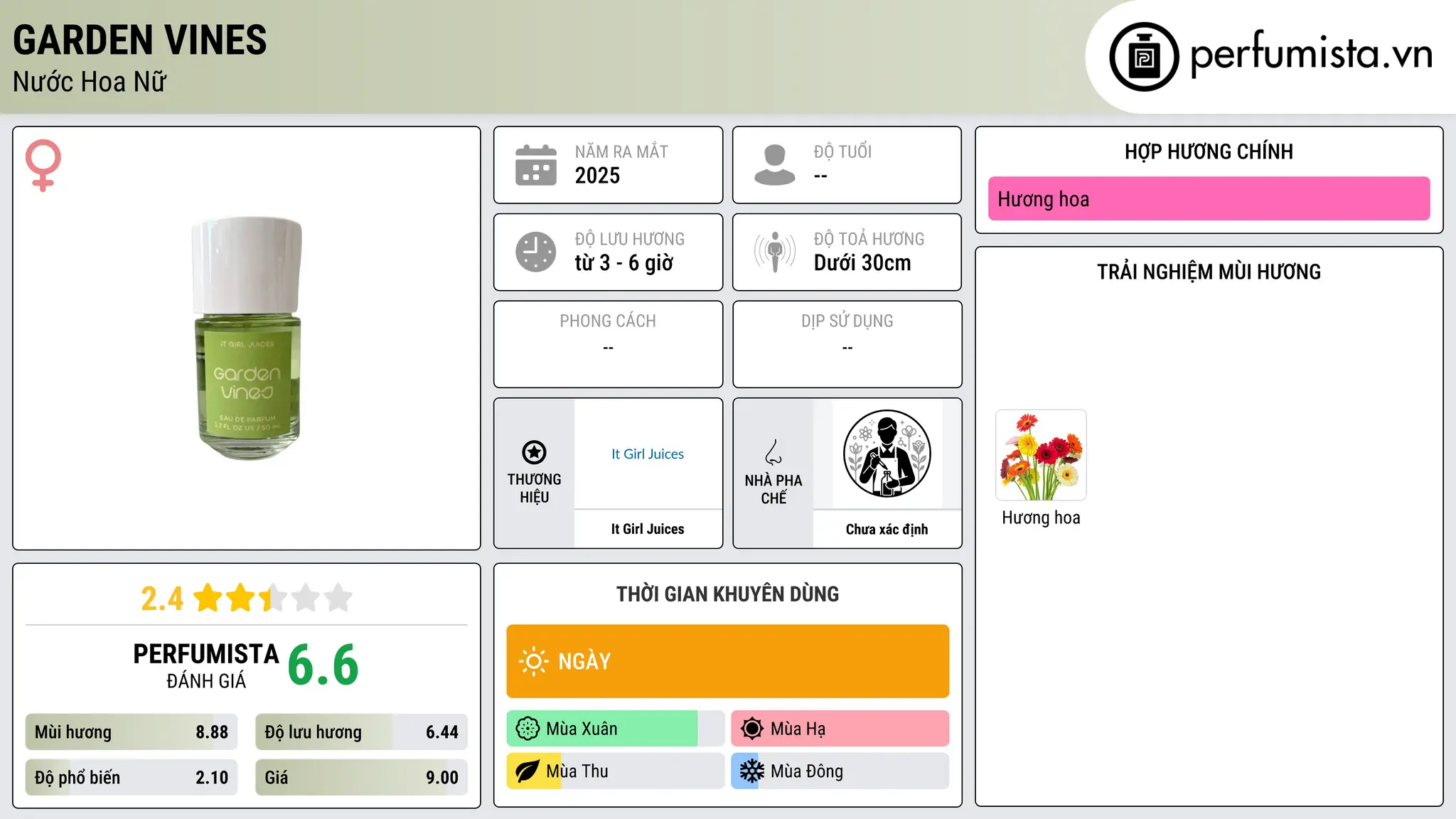Click the THƯƠNG HIỆU label
Screen dimensions: 1456x819
tap(534, 488)
